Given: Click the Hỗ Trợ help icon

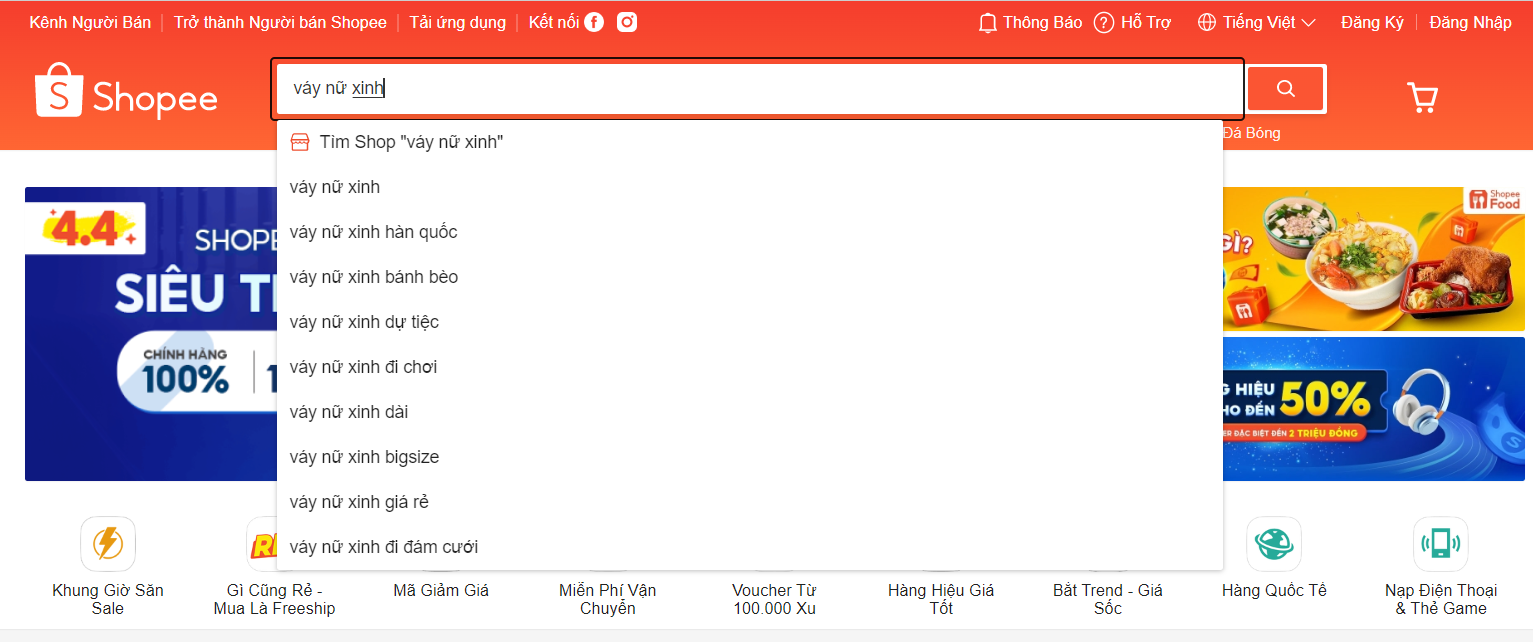Looking at the screenshot, I should 1104,22.
